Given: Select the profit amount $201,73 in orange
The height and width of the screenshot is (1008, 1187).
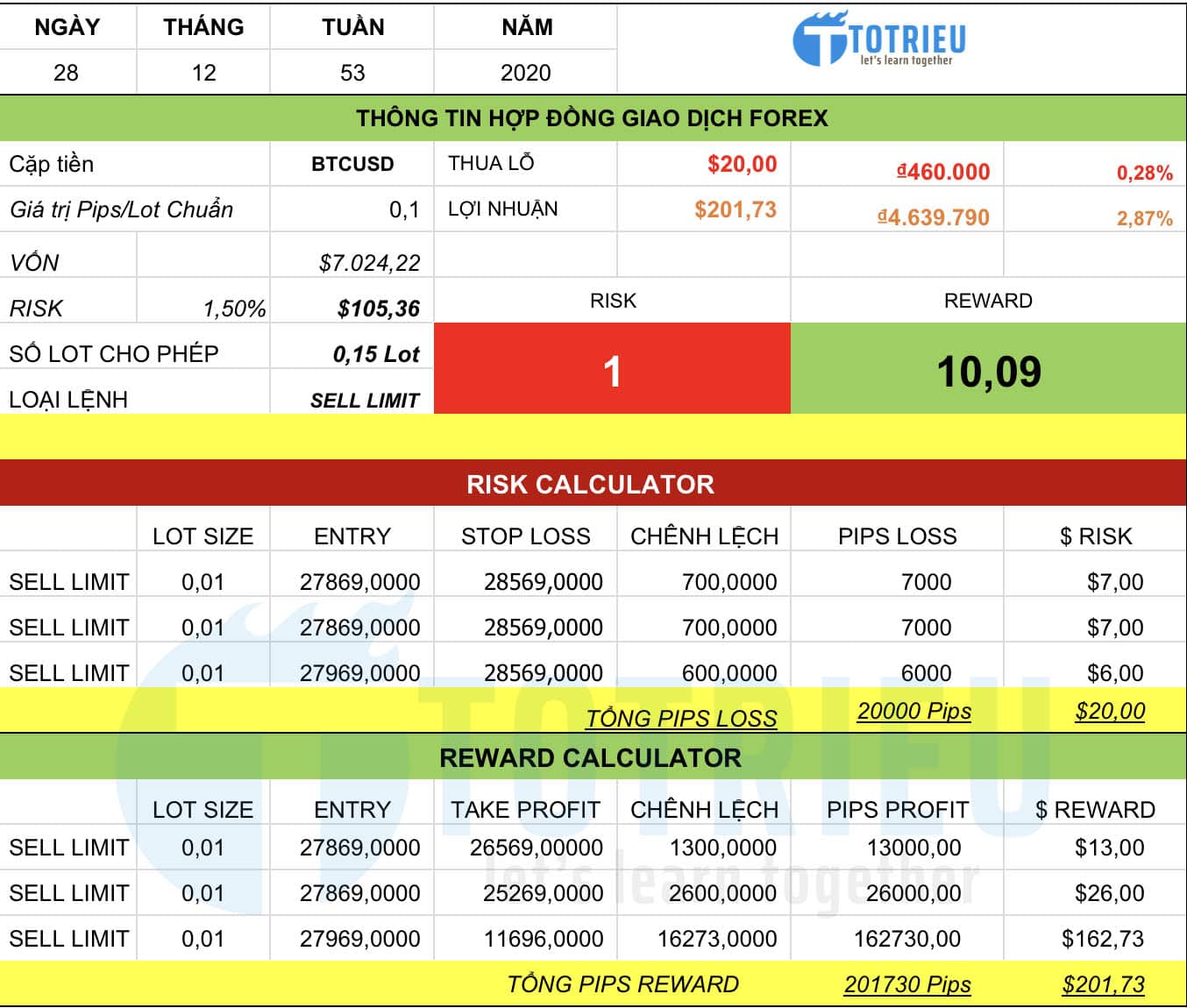Looking at the screenshot, I should click(736, 209).
